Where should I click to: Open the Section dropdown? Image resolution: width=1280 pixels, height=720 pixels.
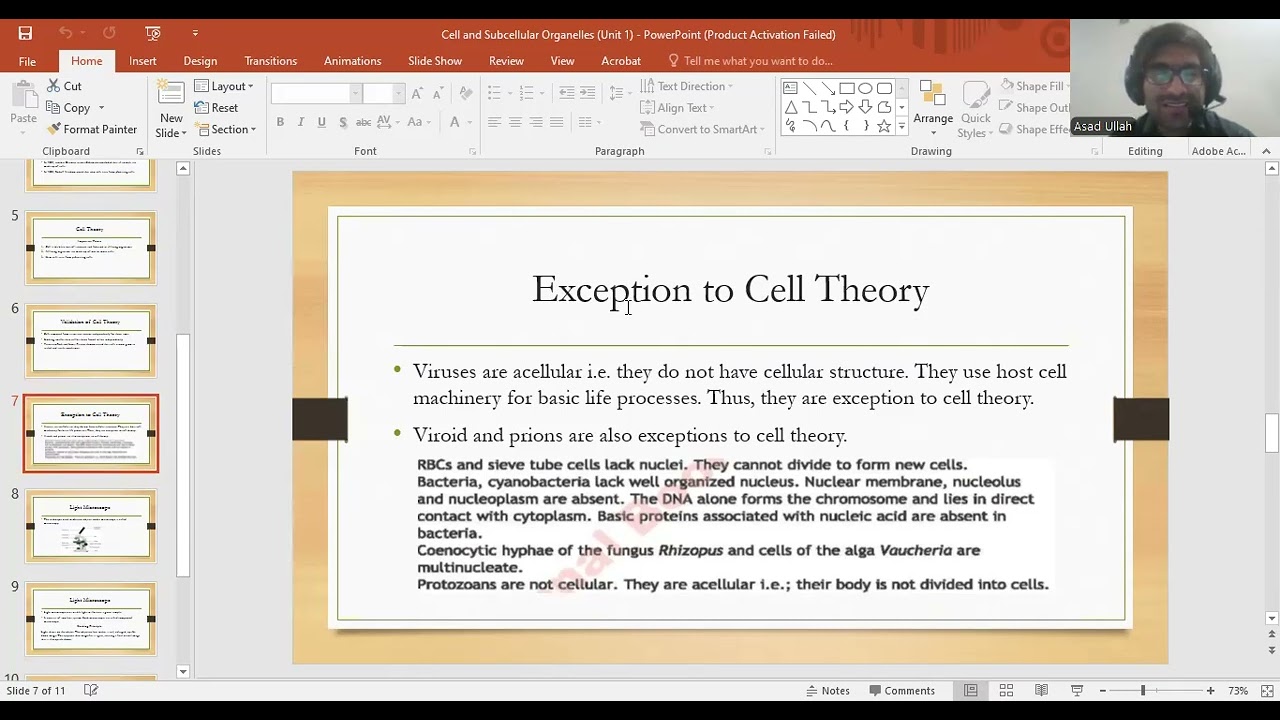pos(226,129)
